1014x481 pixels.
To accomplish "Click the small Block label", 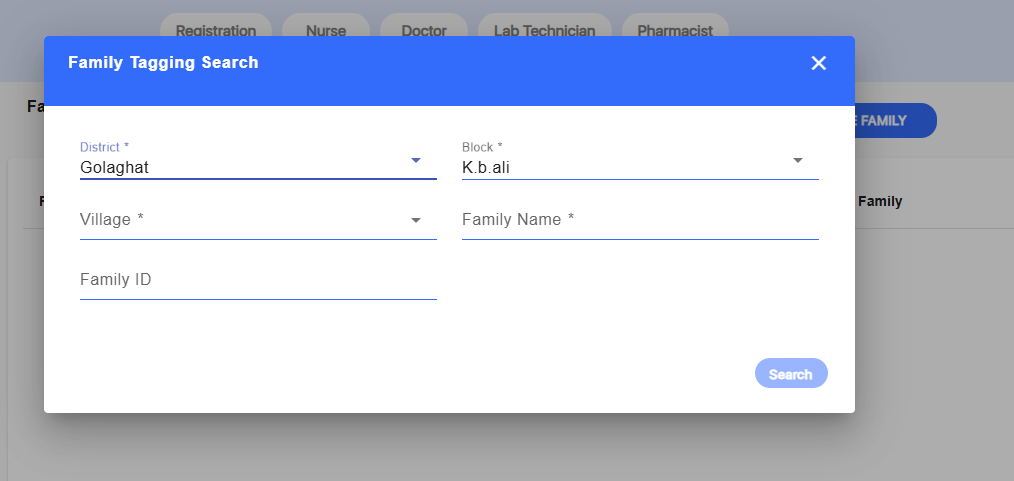I will 482,147.
